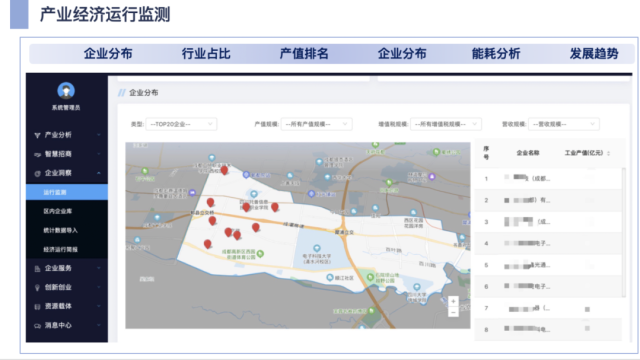The image size is (640, 360).
Task: Click the 智慧招商 handshake icon
Action: (37, 154)
